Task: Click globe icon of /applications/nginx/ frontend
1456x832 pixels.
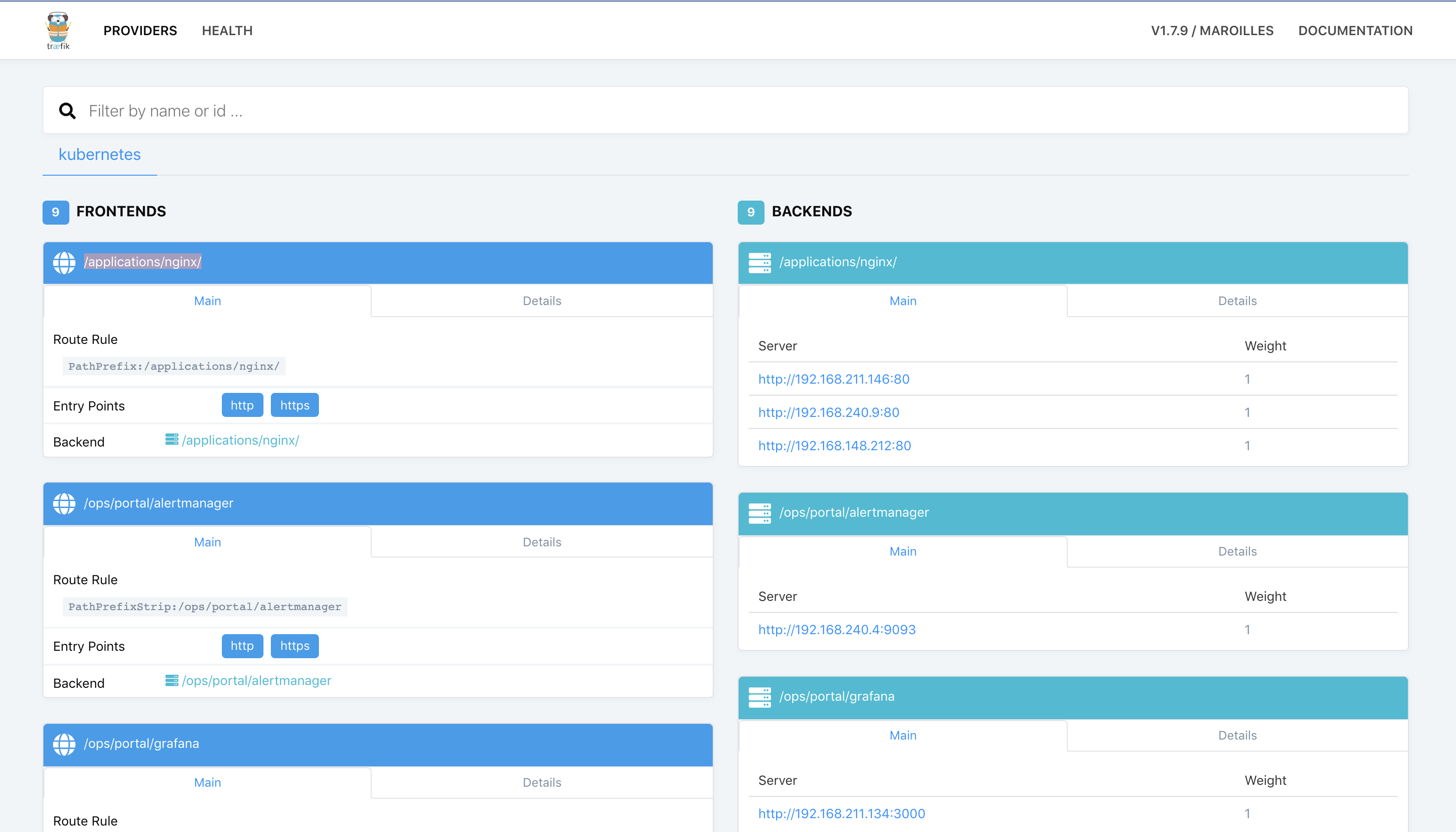Action: pyautogui.click(x=64, y=262)
